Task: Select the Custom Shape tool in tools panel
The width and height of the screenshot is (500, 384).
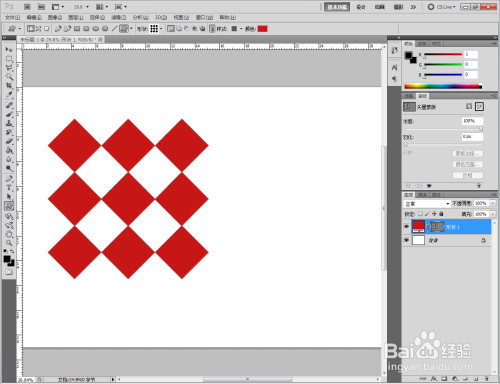Action: (9, 206)
